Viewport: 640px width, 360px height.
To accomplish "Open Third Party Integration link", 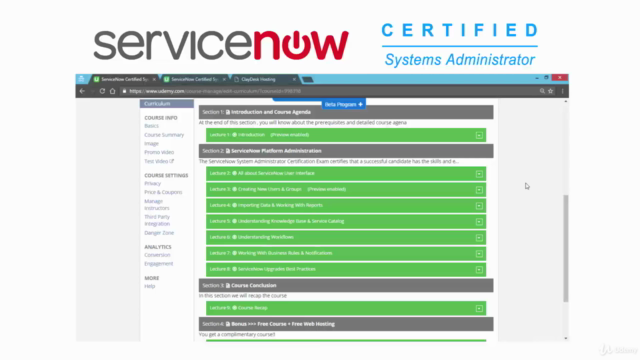I will tap(157, 220).
